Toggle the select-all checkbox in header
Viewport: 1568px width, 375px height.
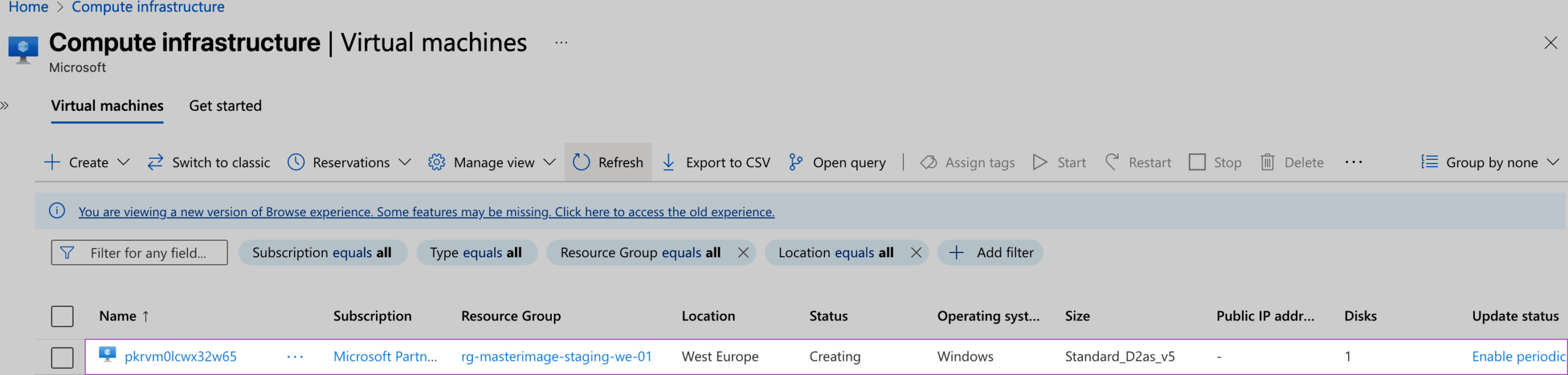point(62,316)
